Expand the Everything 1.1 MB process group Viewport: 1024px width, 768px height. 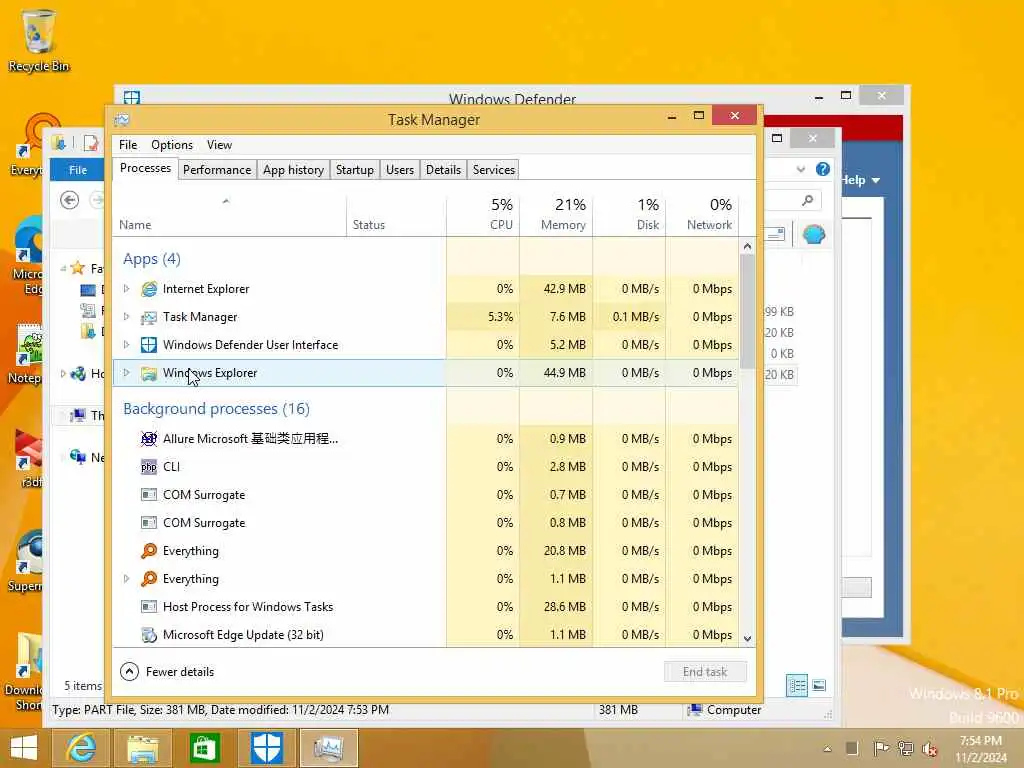click(x=127, y=579)
